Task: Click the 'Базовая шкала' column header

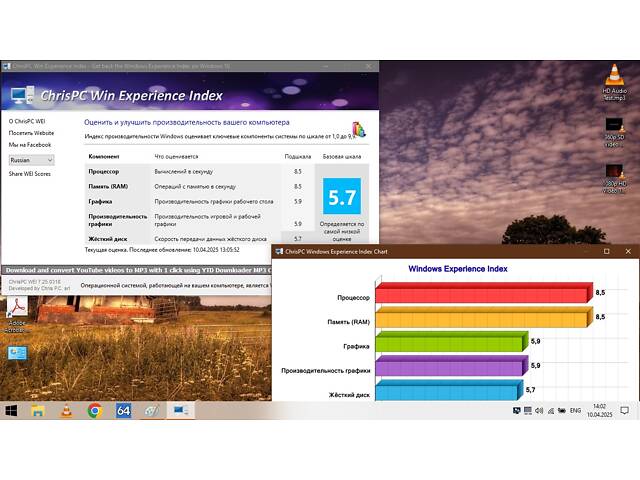Action: click(x=342, y=157)
